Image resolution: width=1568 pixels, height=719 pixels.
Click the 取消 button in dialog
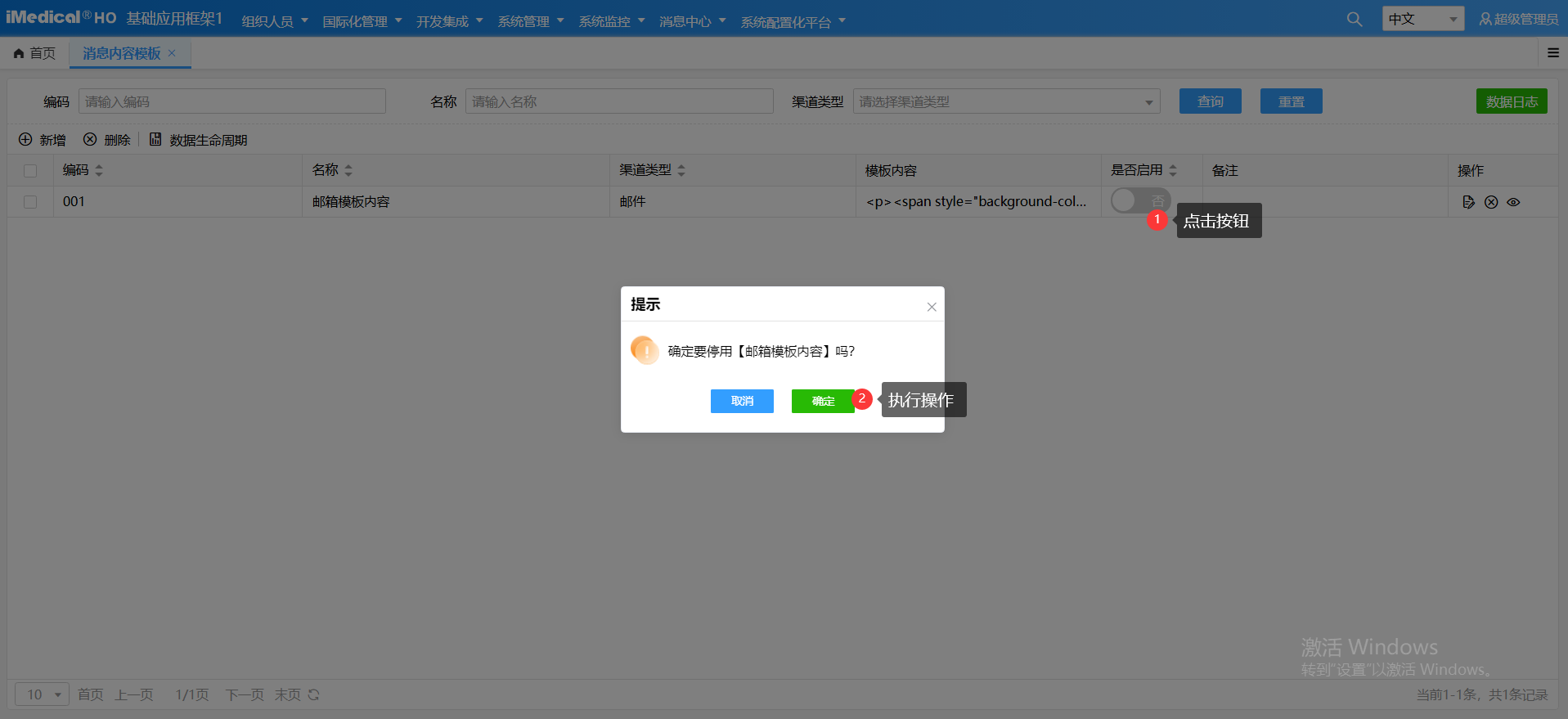[742, 401]
